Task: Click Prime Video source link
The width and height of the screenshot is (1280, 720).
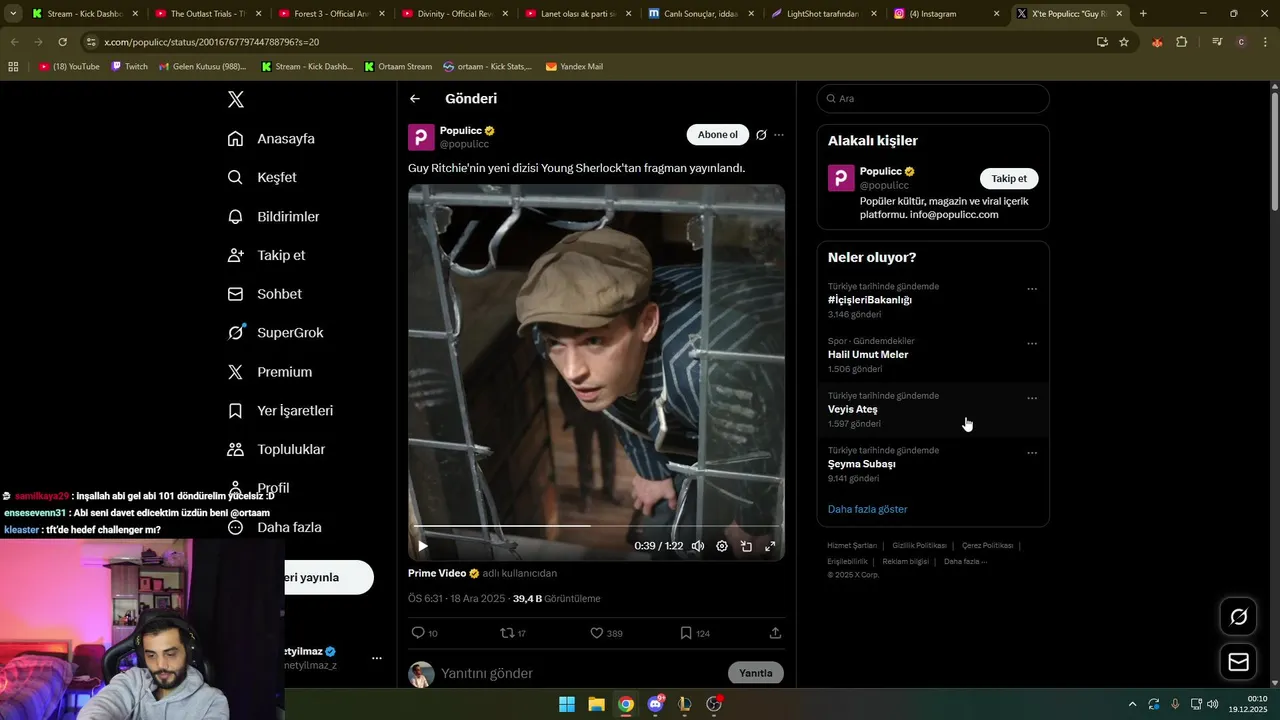Action: (437, 573)
